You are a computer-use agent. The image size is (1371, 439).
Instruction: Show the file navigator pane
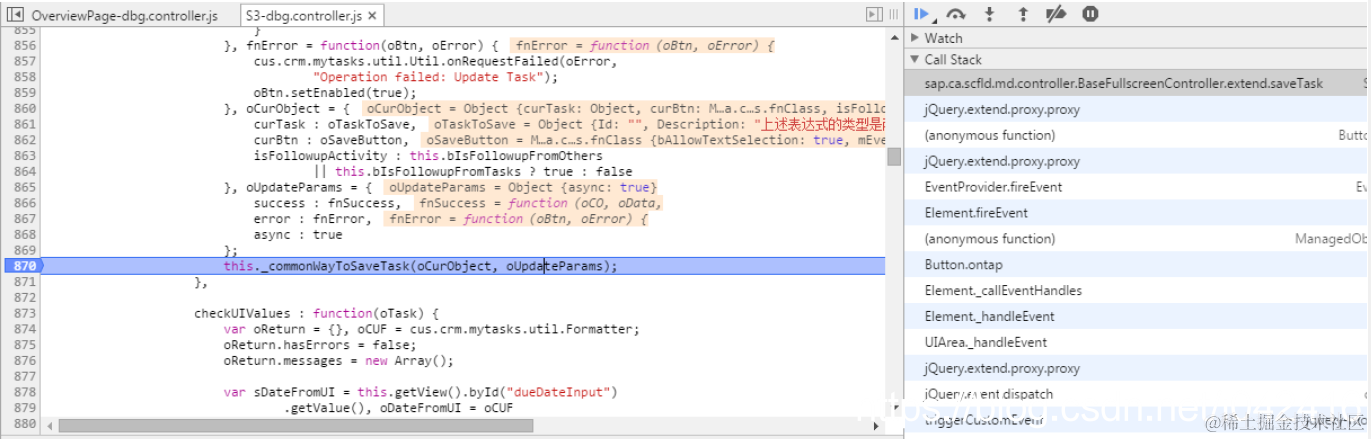(x=15, y=15)
